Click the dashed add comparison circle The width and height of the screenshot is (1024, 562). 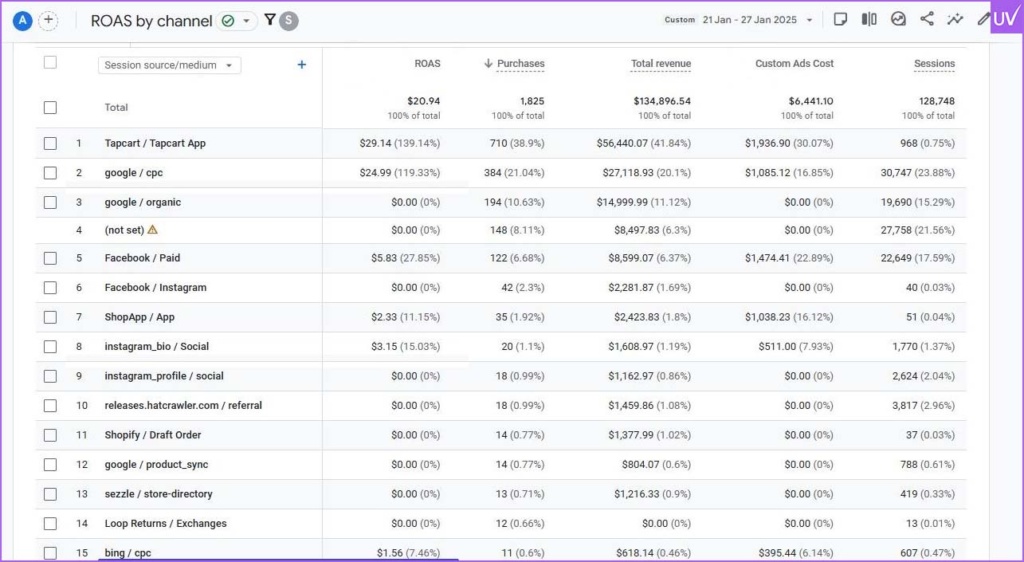coord(48,20)
